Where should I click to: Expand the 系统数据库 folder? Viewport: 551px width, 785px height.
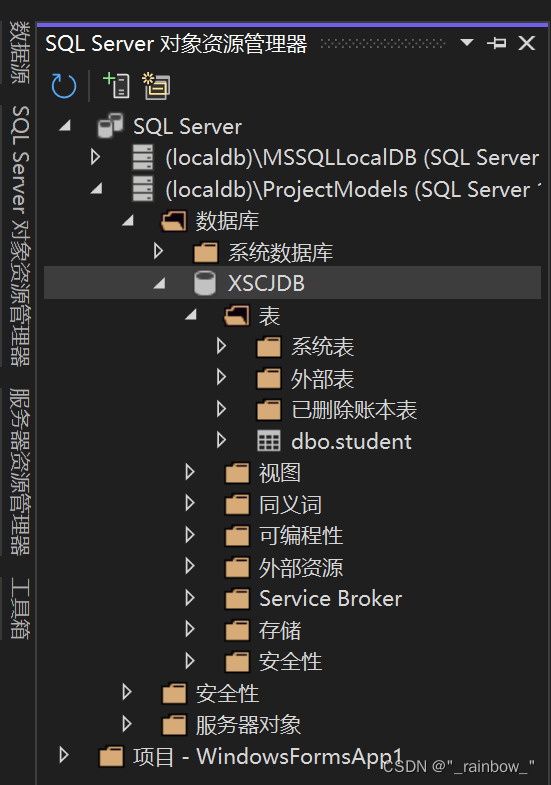pyautogui.click(x=159, y=251)
